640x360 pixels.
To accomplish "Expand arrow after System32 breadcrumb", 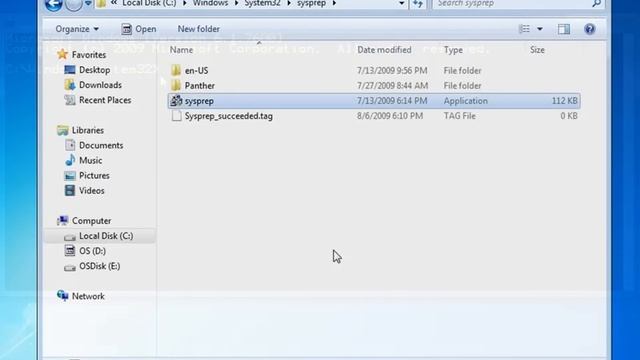I will [x=289, y=4].
